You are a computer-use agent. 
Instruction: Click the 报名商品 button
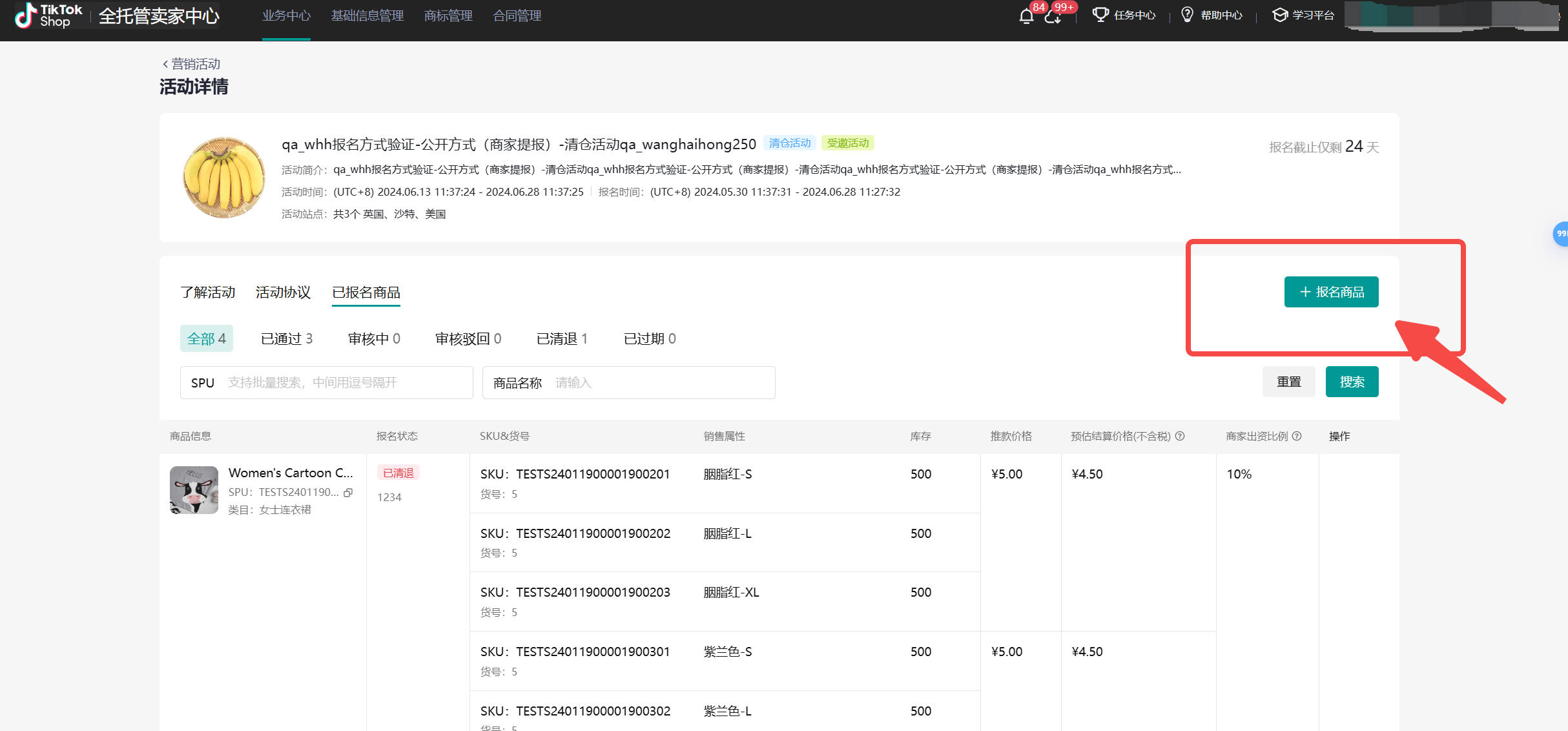(1331, 292)
